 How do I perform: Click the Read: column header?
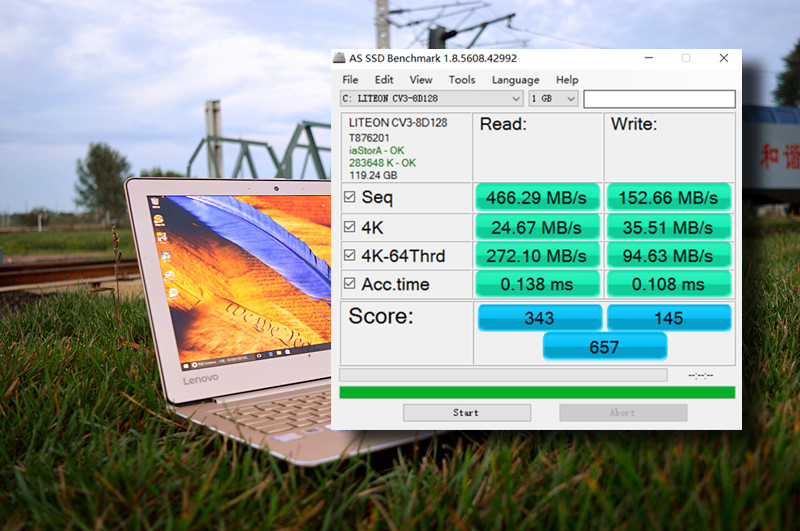503,124
